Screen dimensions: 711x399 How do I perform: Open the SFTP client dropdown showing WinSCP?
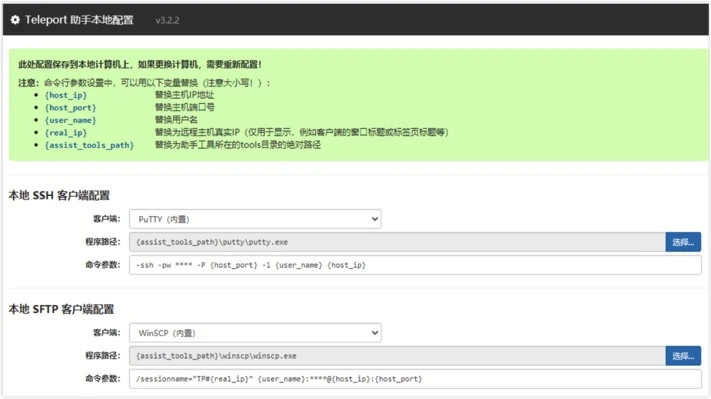click(255, 333)
